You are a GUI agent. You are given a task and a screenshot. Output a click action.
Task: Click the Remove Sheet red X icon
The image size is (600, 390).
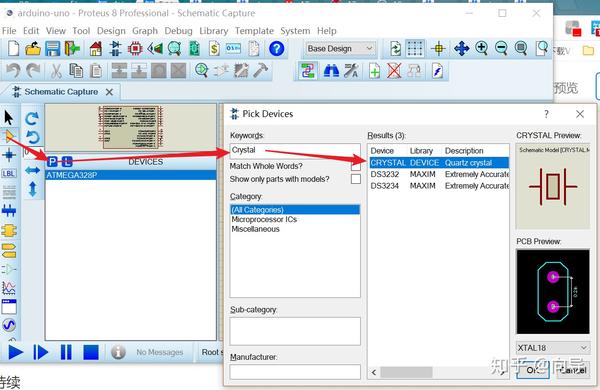(x=394, y=71)
